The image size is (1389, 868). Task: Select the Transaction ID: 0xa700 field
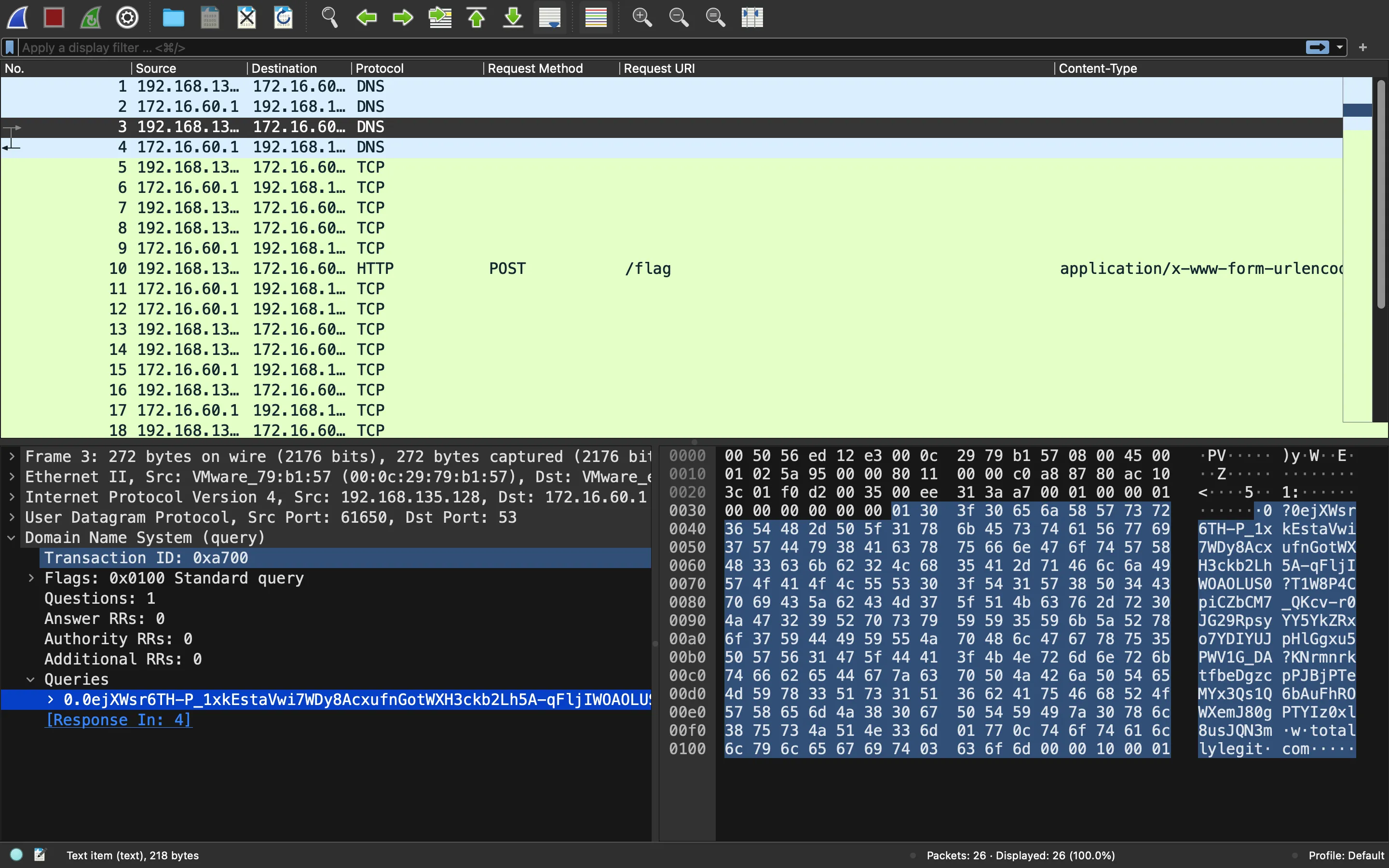tap(146, 558)
